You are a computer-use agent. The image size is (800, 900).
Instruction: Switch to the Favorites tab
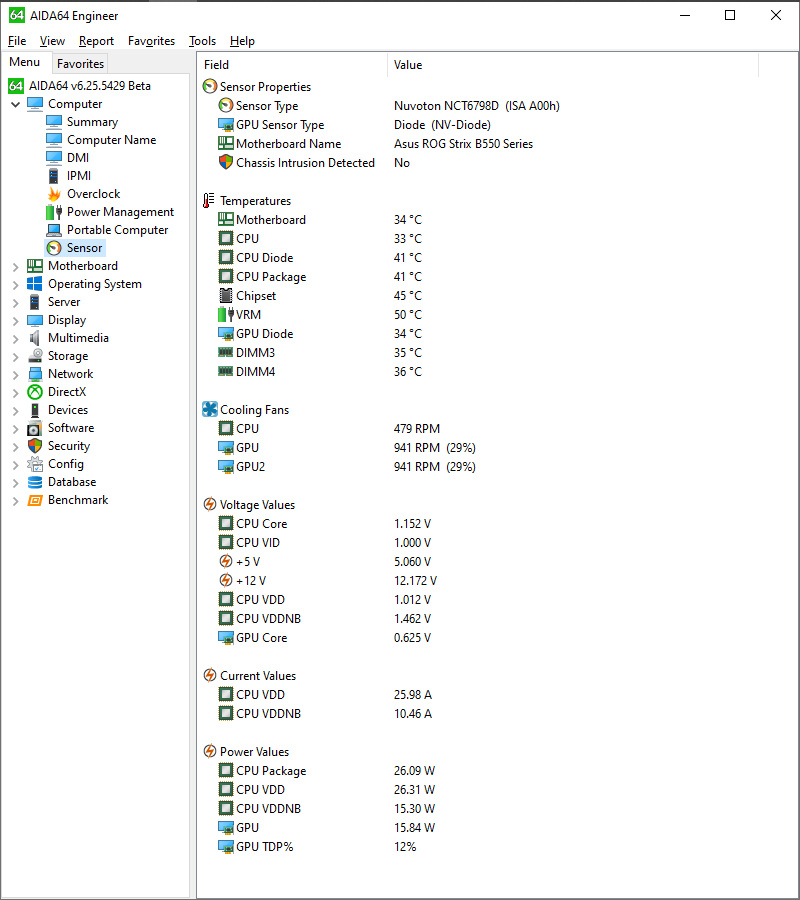click(80, 64)
